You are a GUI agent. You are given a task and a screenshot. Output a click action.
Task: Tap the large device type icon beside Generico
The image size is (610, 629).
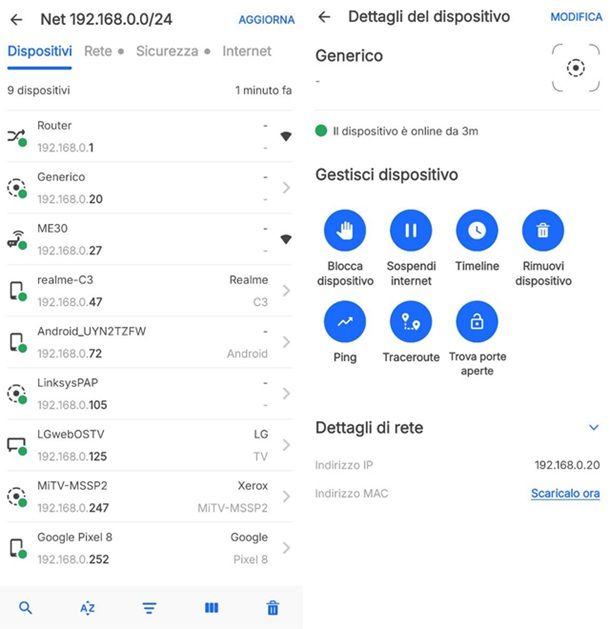[576, 68]
